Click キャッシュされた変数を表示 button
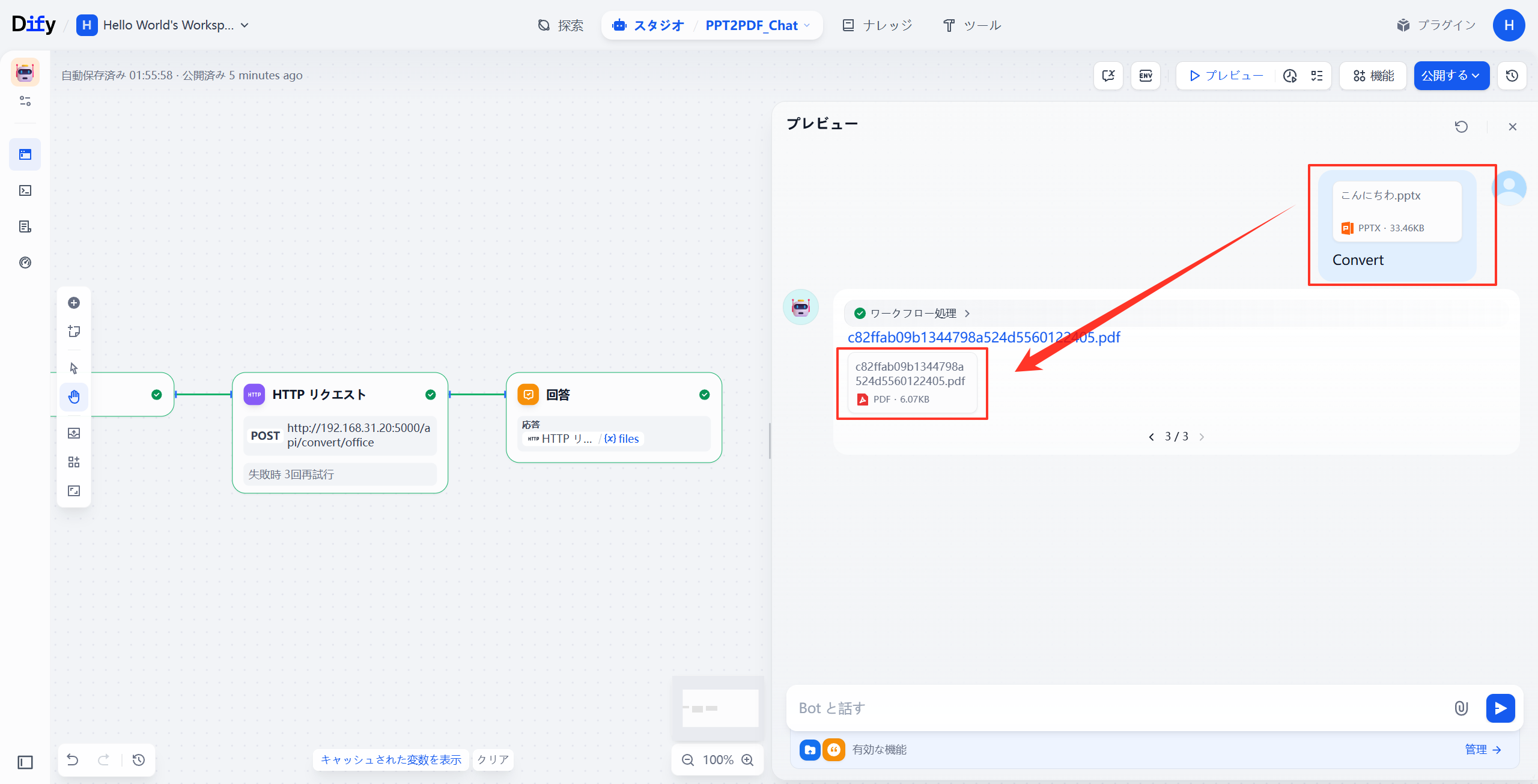 (x=391, y=760)
